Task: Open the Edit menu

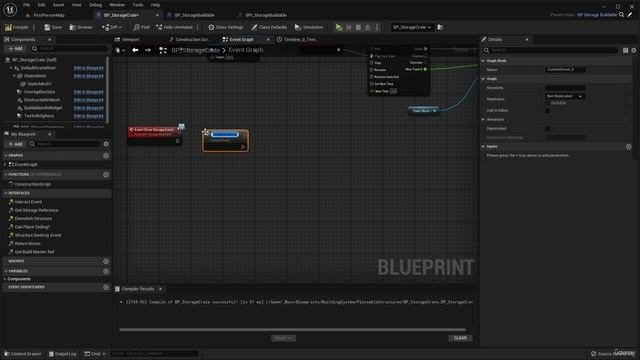Action: coord(41,5)
